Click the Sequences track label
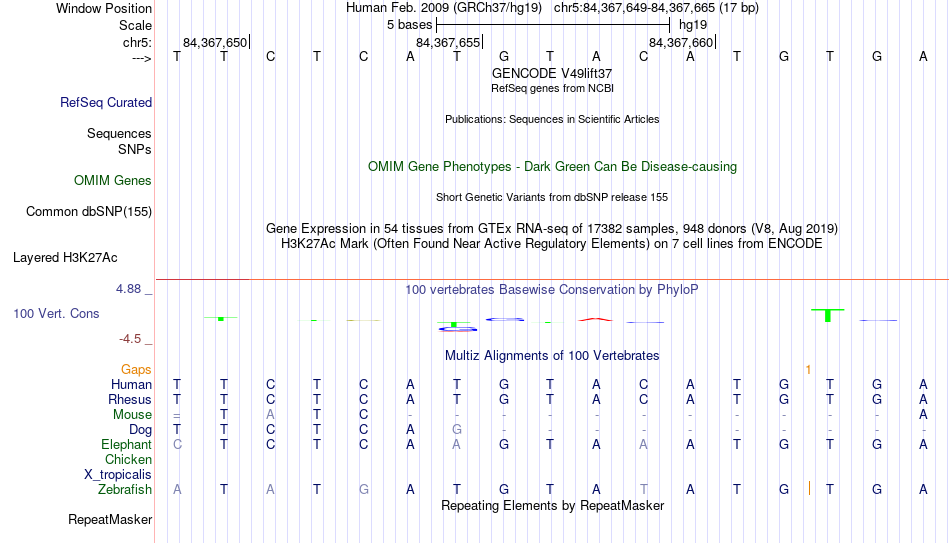950x543 pixels. coord(119,133)
